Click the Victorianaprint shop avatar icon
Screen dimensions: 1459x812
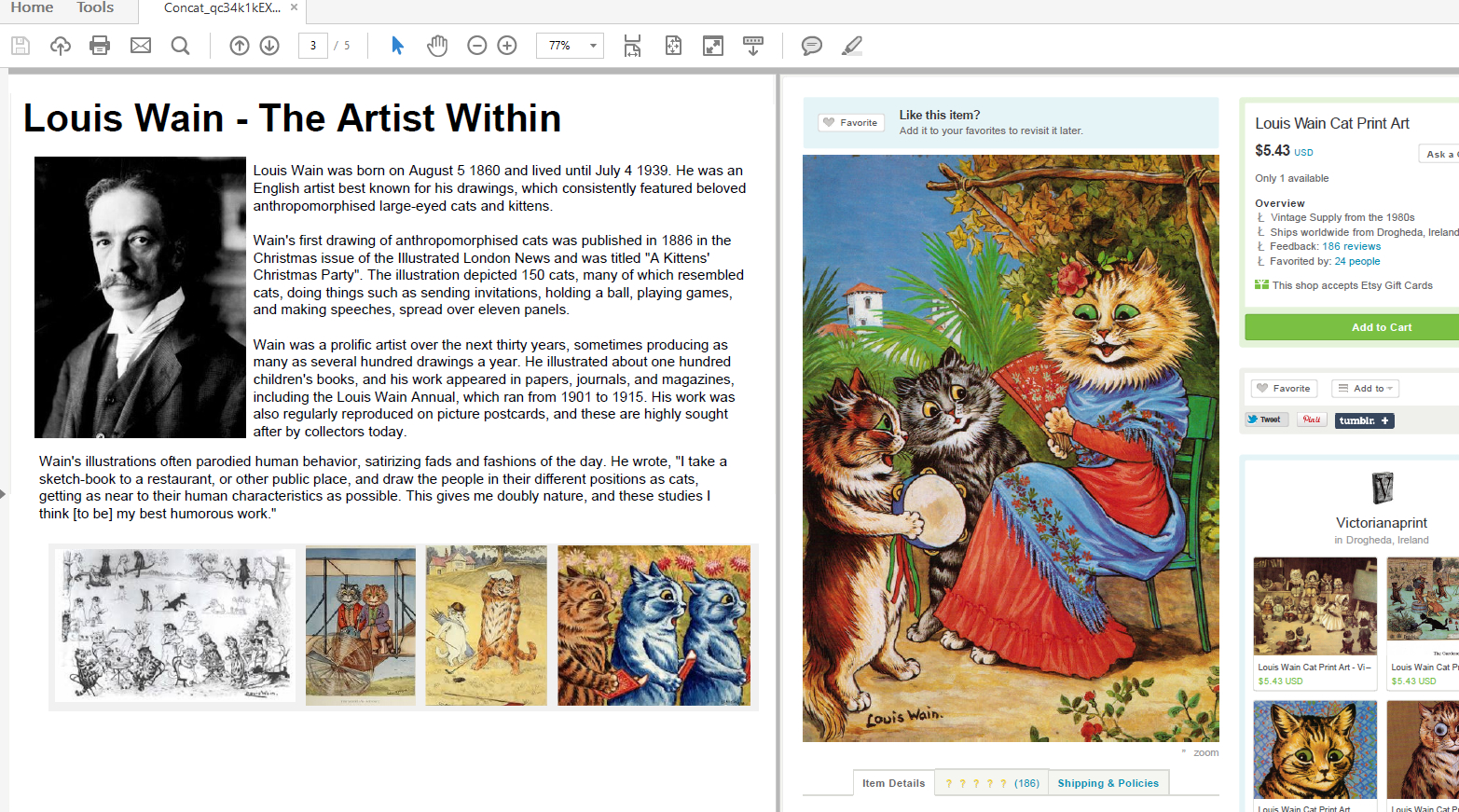coord(1383,488)
